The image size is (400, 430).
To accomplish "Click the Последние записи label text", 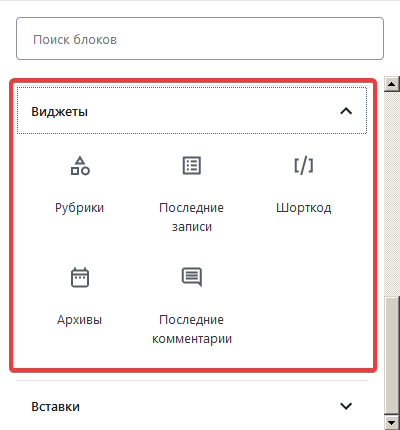I will coord(192,217).
